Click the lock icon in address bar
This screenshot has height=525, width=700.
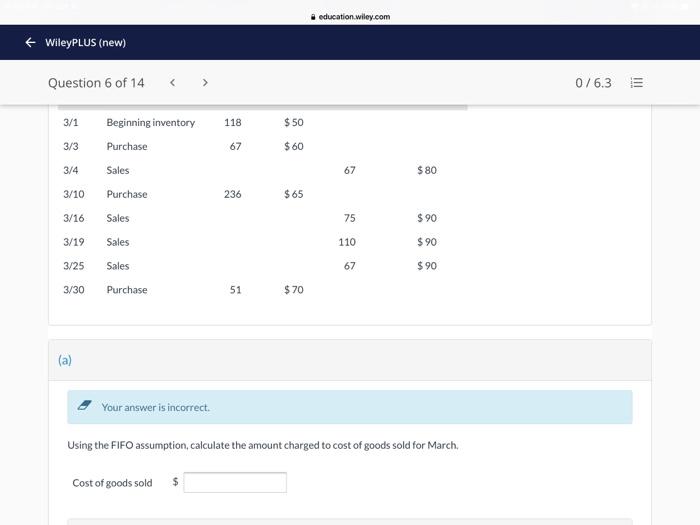pos(313,17)
